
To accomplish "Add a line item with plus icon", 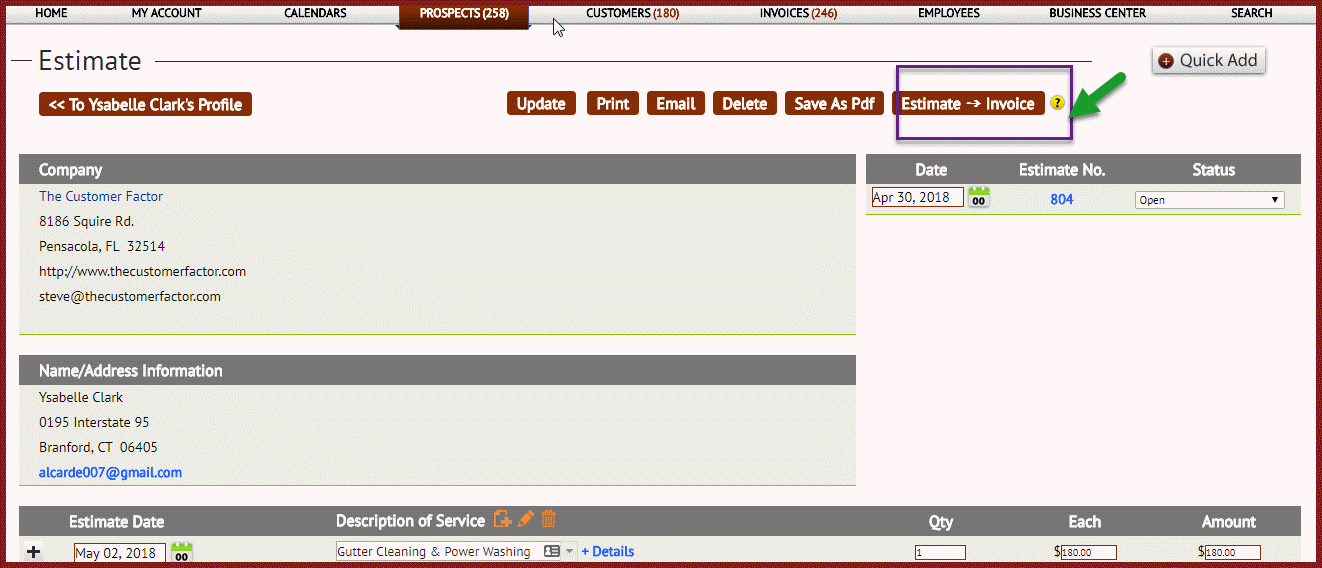I will point(34,552).
